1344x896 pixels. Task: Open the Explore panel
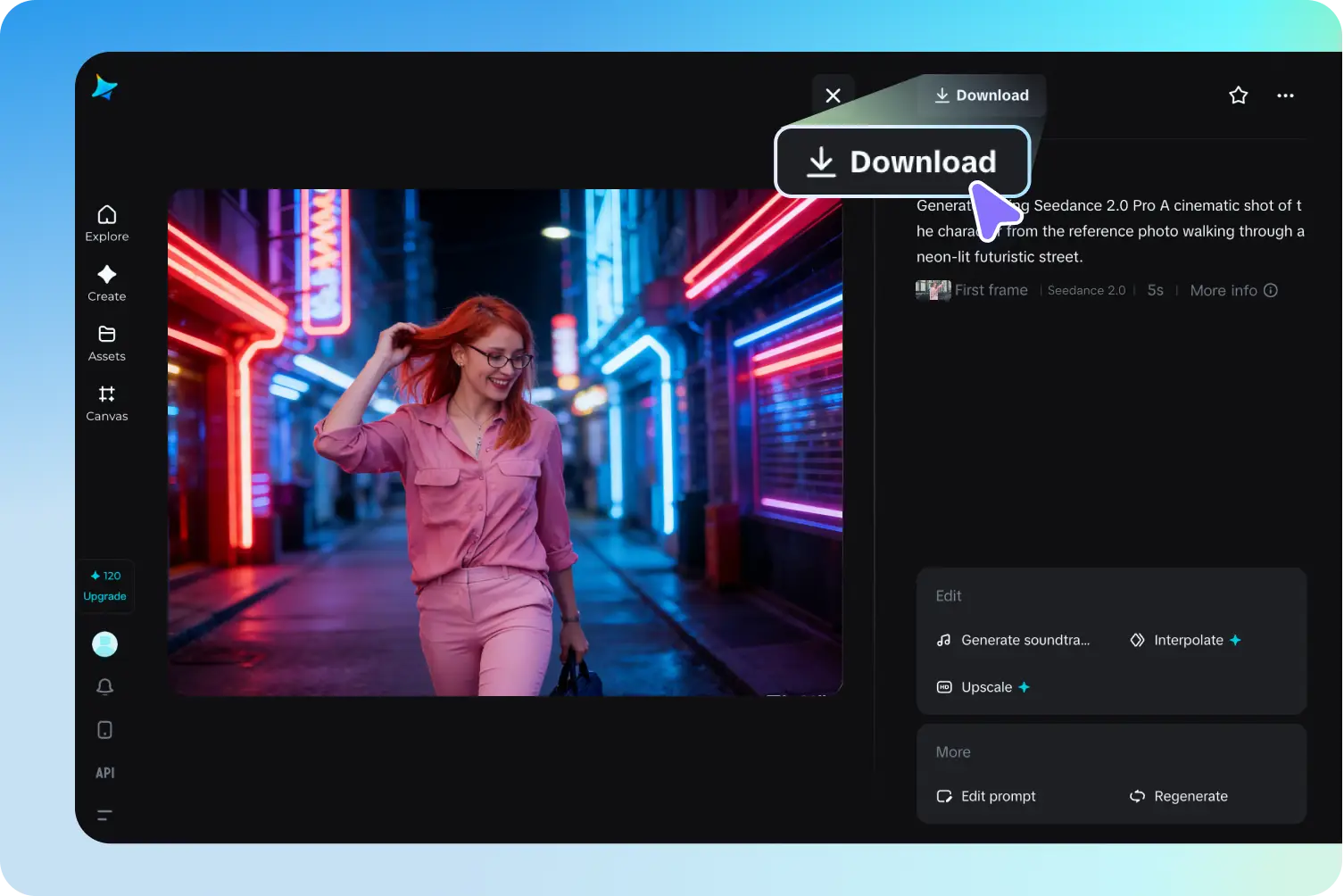pos(106,222)
